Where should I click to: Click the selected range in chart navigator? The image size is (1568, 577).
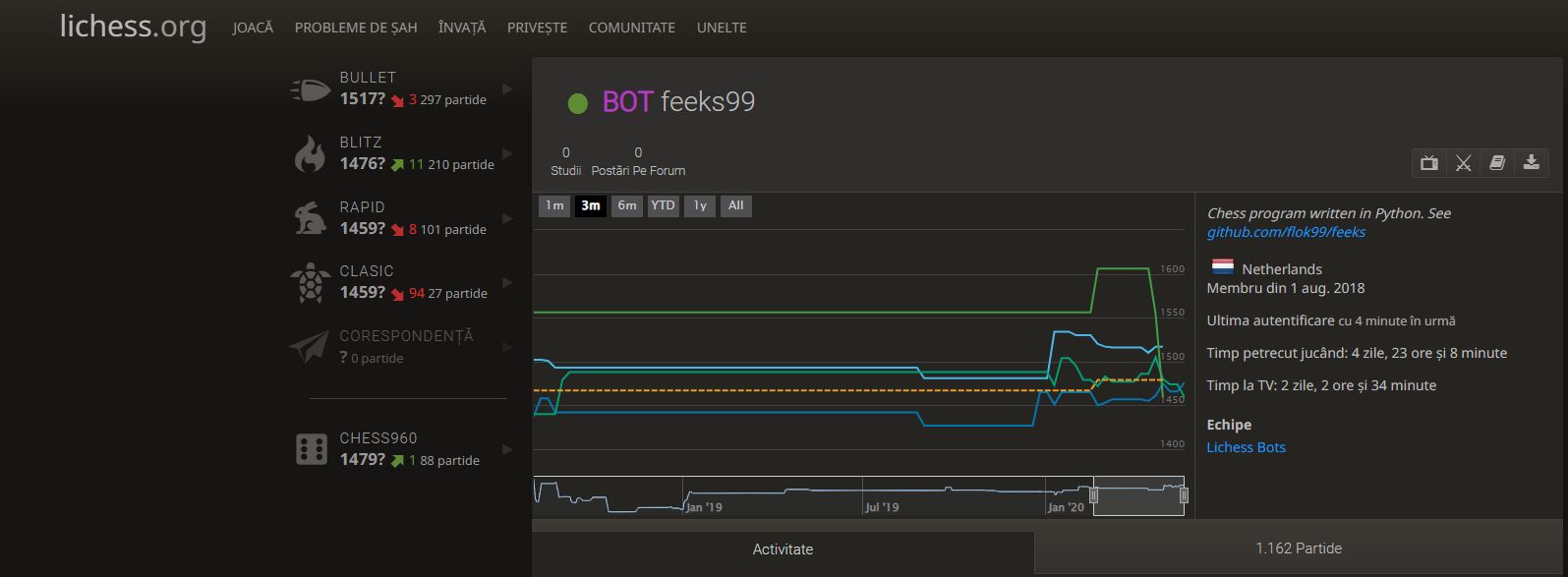click(x=1138, y=495)
